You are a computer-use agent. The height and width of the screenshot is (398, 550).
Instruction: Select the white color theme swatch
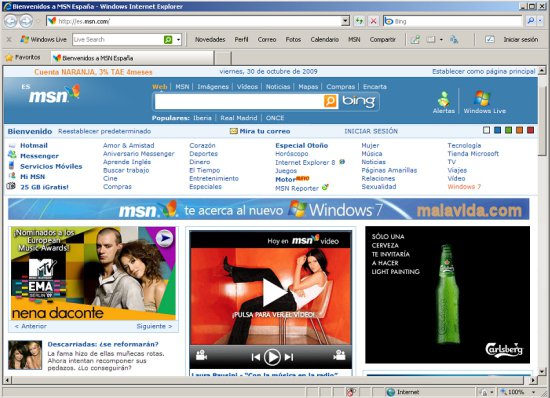(486, 130)
